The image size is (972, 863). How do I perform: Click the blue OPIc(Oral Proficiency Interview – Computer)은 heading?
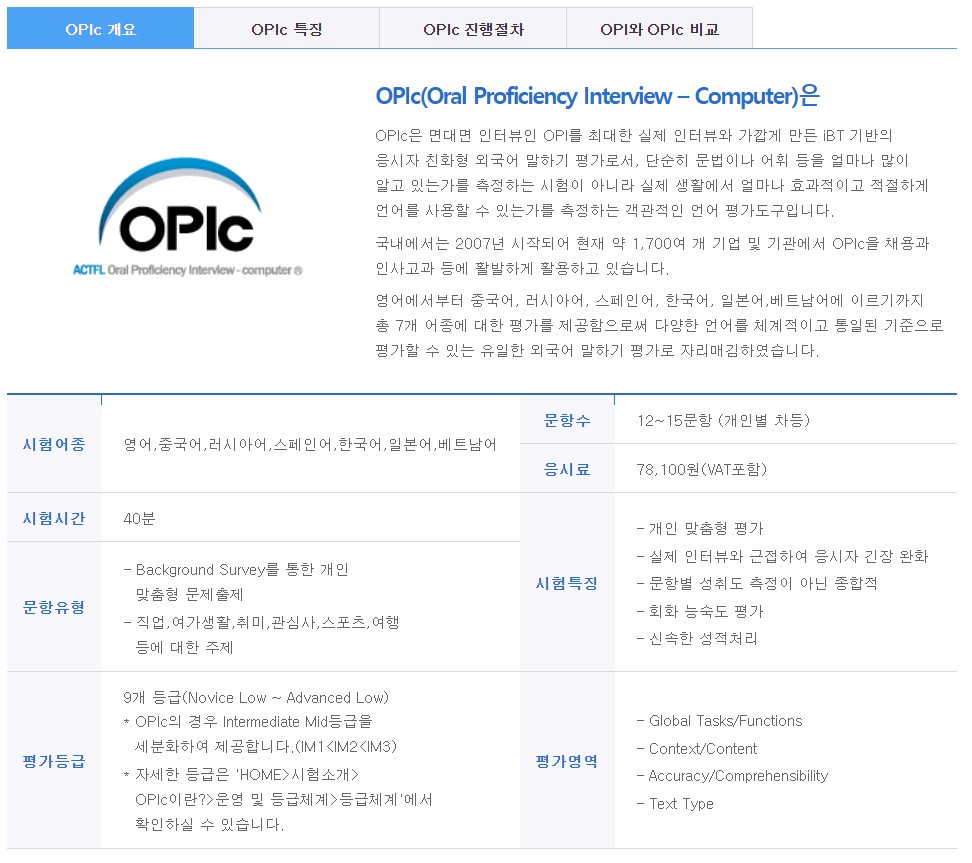[x=598, y=96]
